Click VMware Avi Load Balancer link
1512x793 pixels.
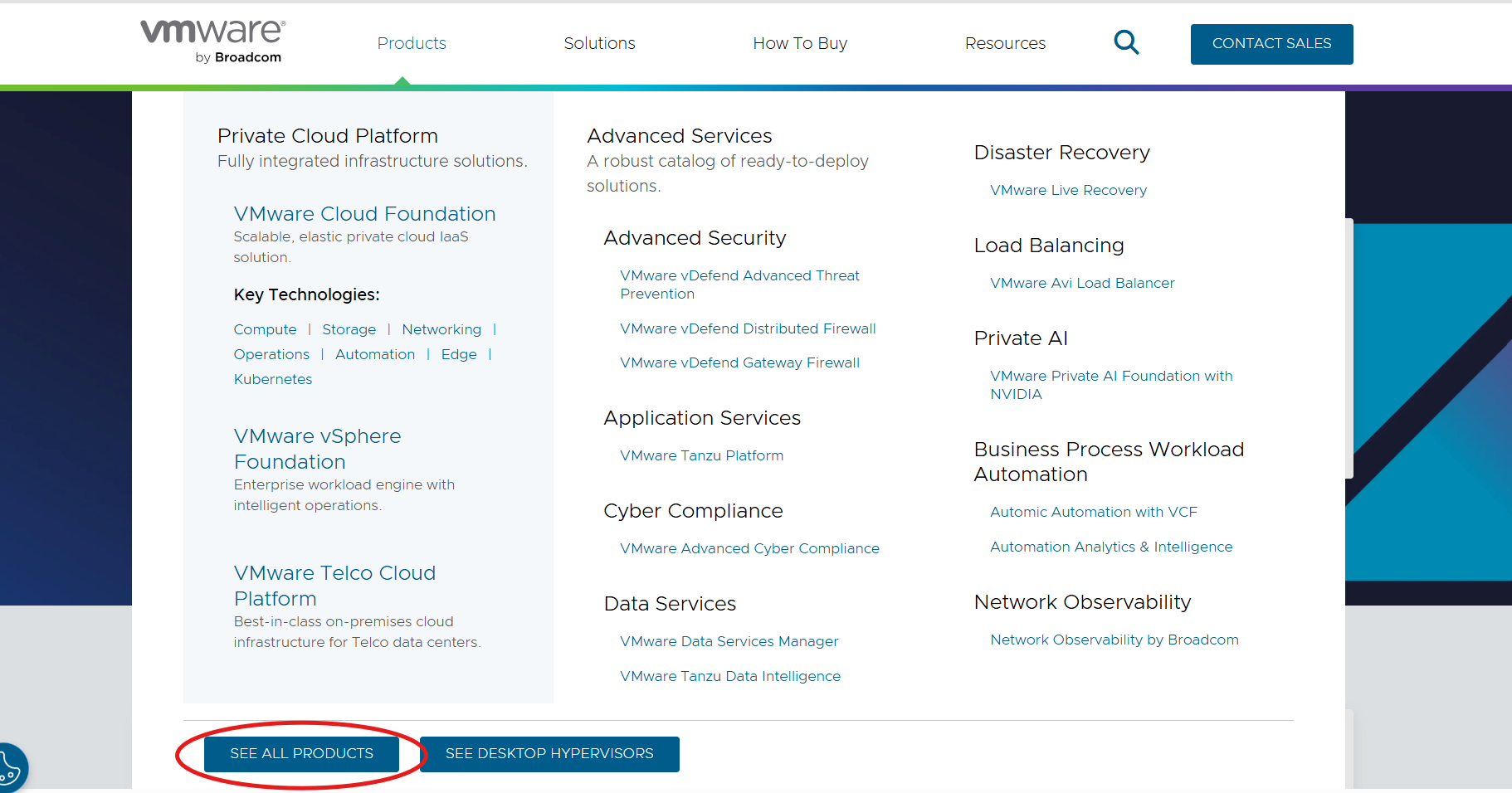(x=1082, y=283)
